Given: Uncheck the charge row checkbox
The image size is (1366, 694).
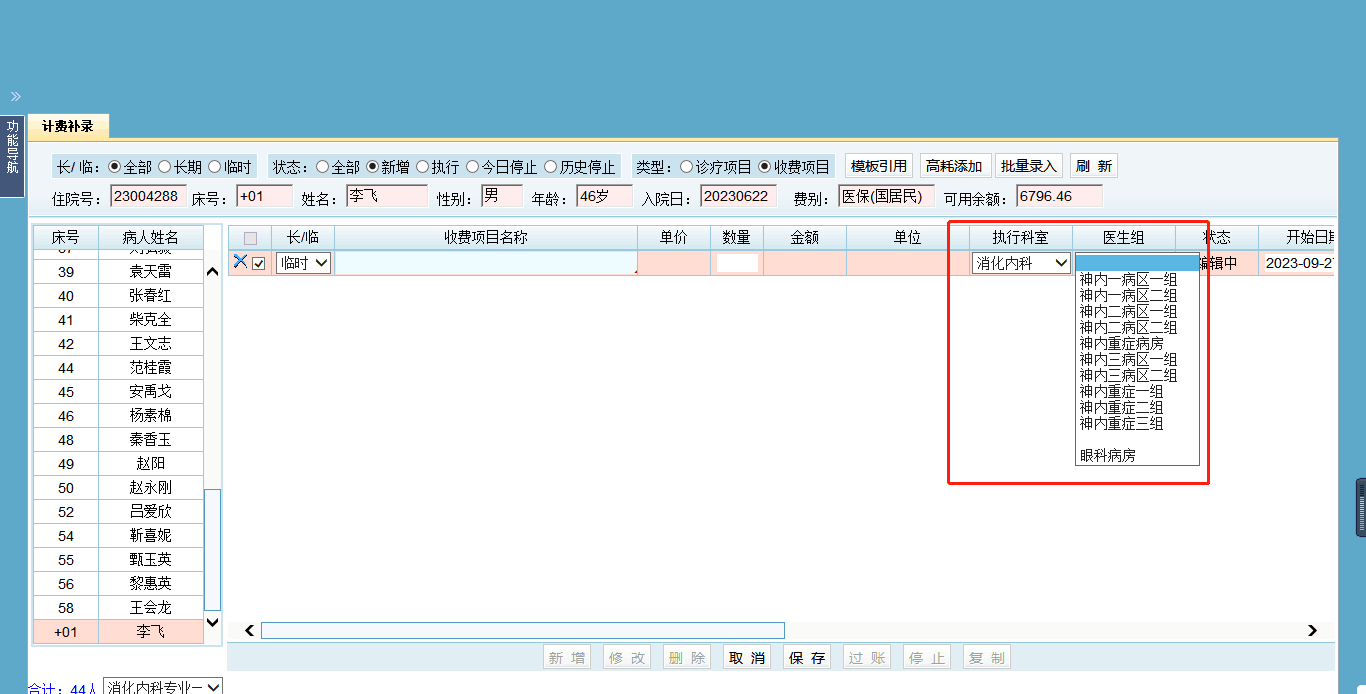Looking at the screenshot, I should pyautogui.click(x=259, y=263).
